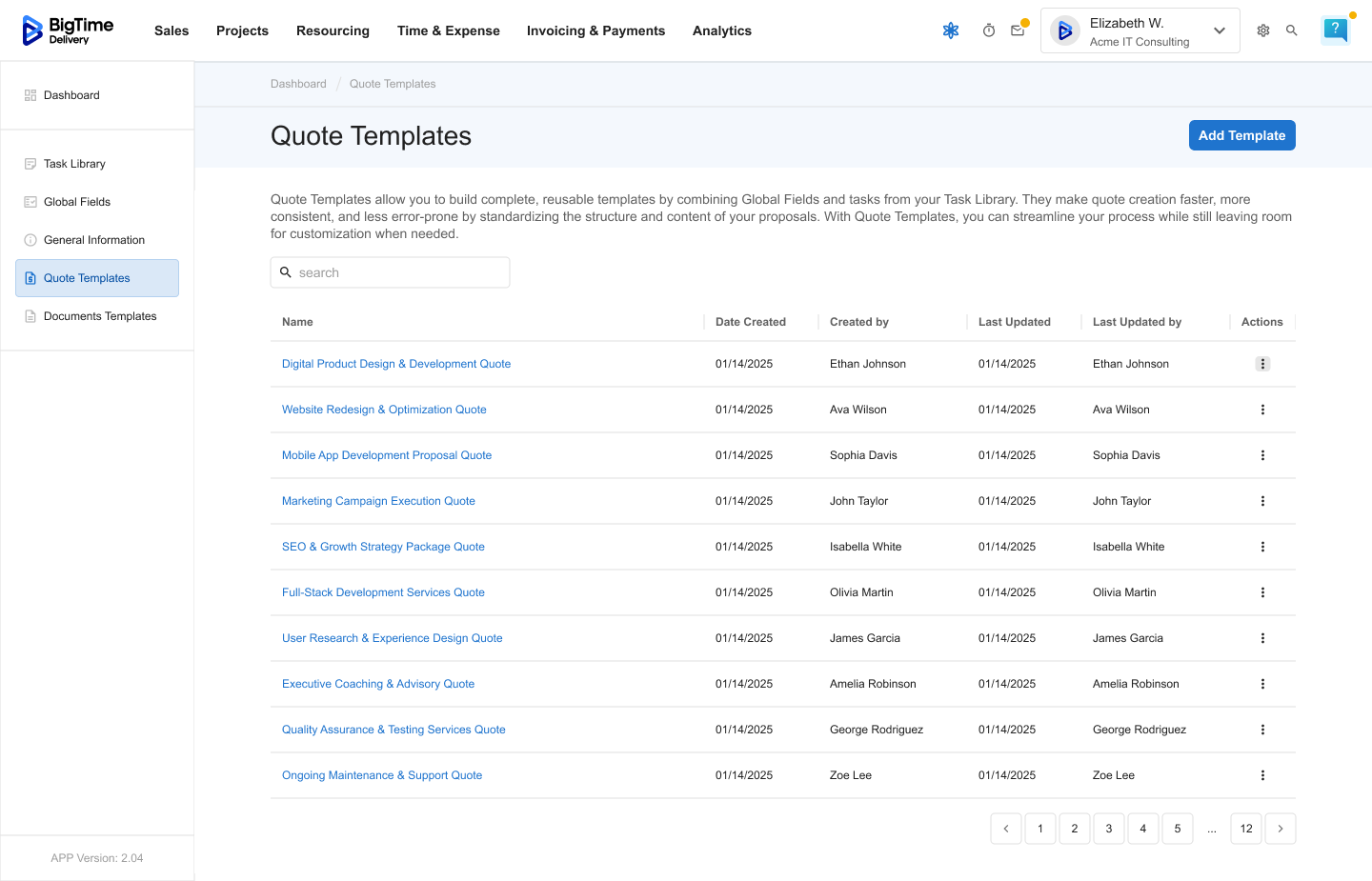The width and height of the screenshot is (1372, 881).
Task: Open the Resourcing menu
Action: coord(333,30)
